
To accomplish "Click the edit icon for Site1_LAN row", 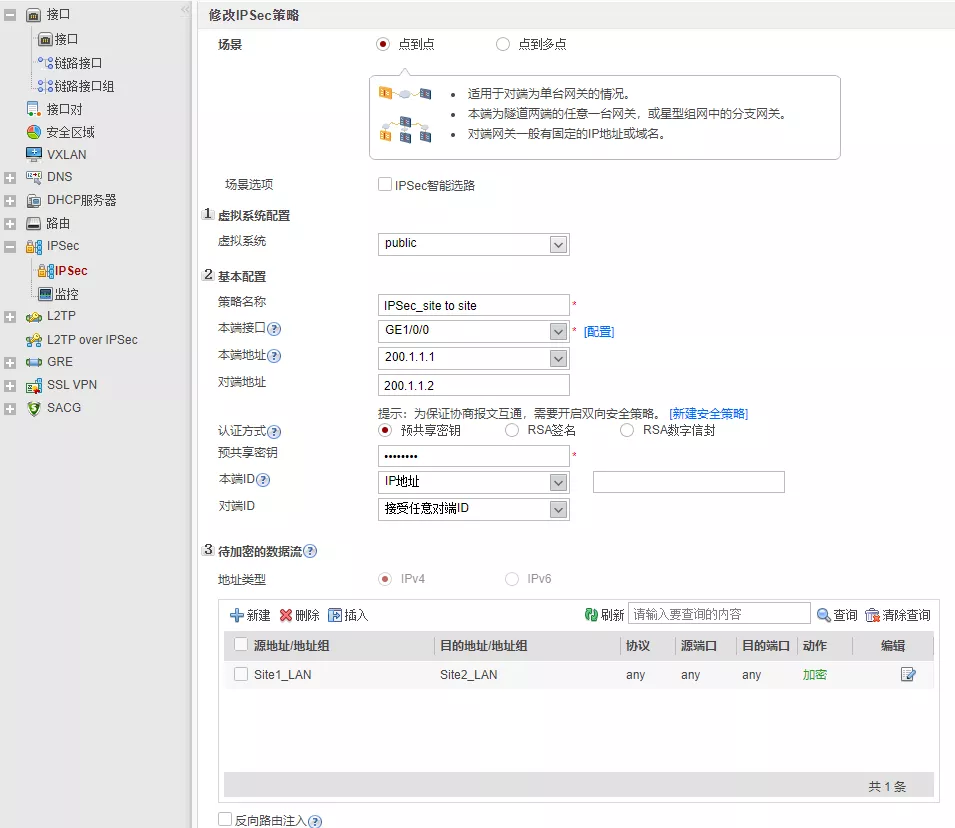I will tap(907, 675).
